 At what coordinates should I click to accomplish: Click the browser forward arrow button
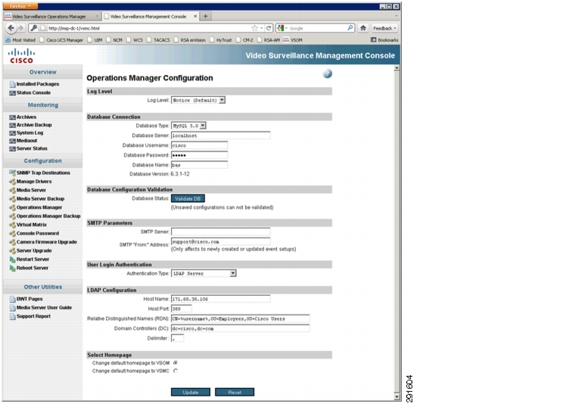[21, 28]
